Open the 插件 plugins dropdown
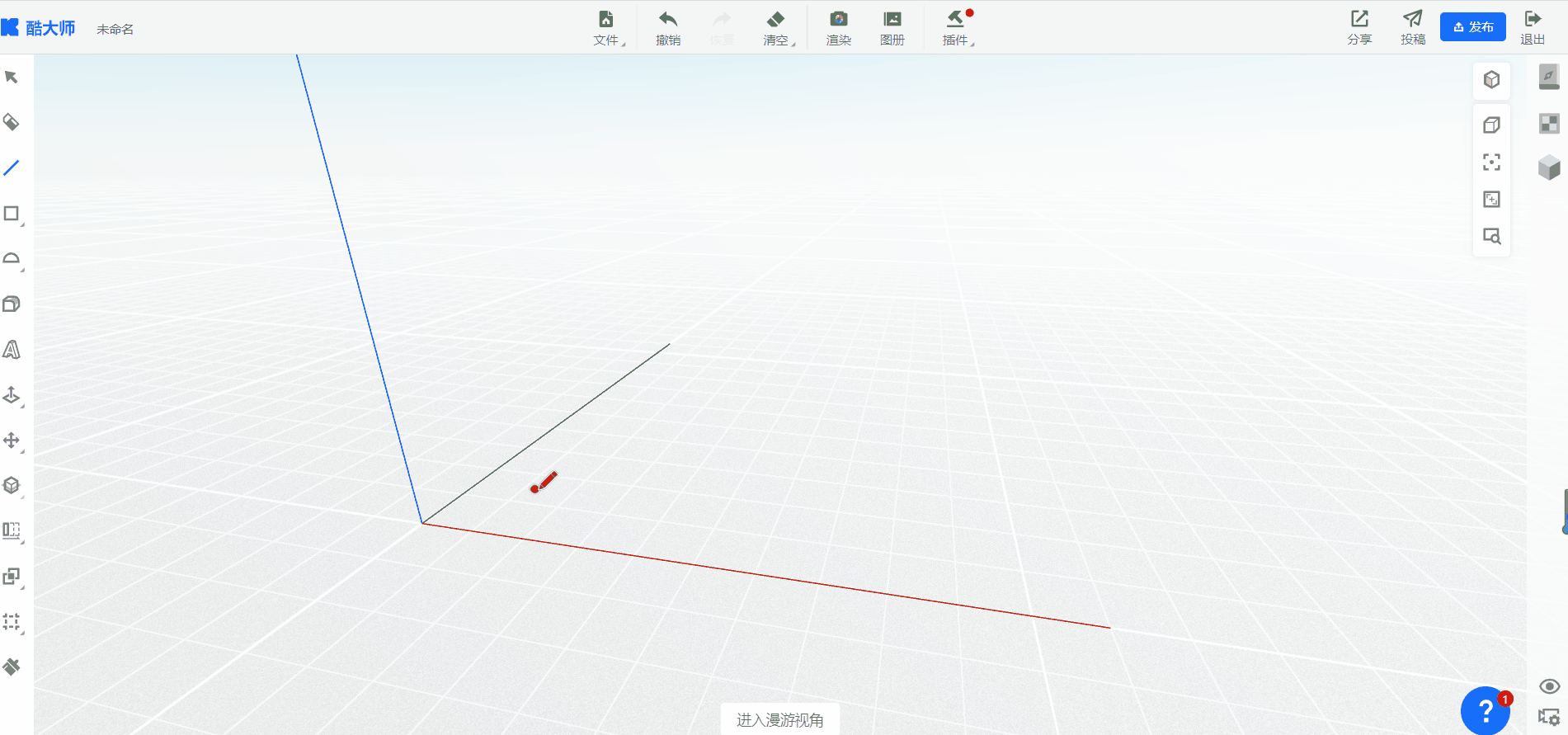The width and height of the screenshot is (1568, 735). point(957,28)
